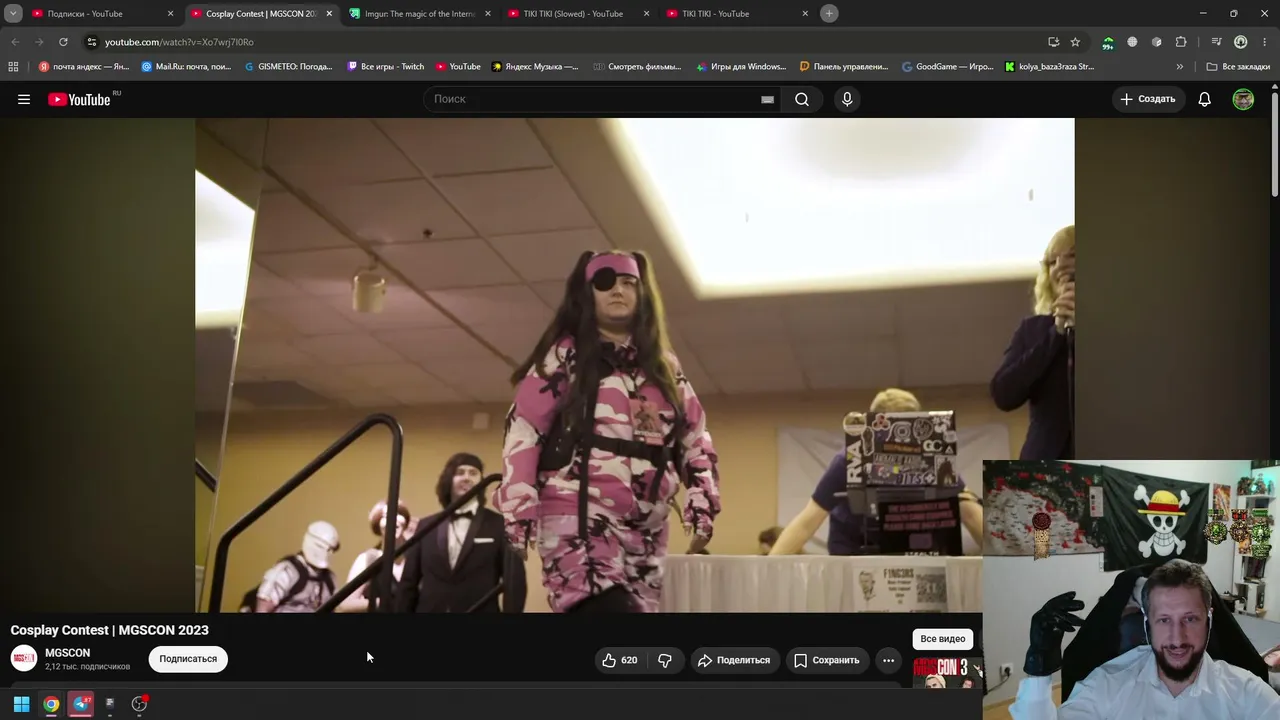Click the address bar URL
The image size is (1280, 720).
click(x=179, y=42)
